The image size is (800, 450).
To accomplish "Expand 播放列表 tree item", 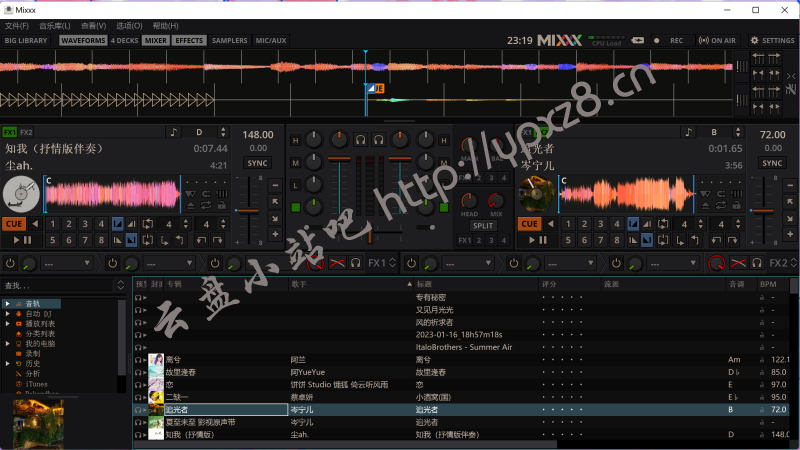I will coord(7,323).
